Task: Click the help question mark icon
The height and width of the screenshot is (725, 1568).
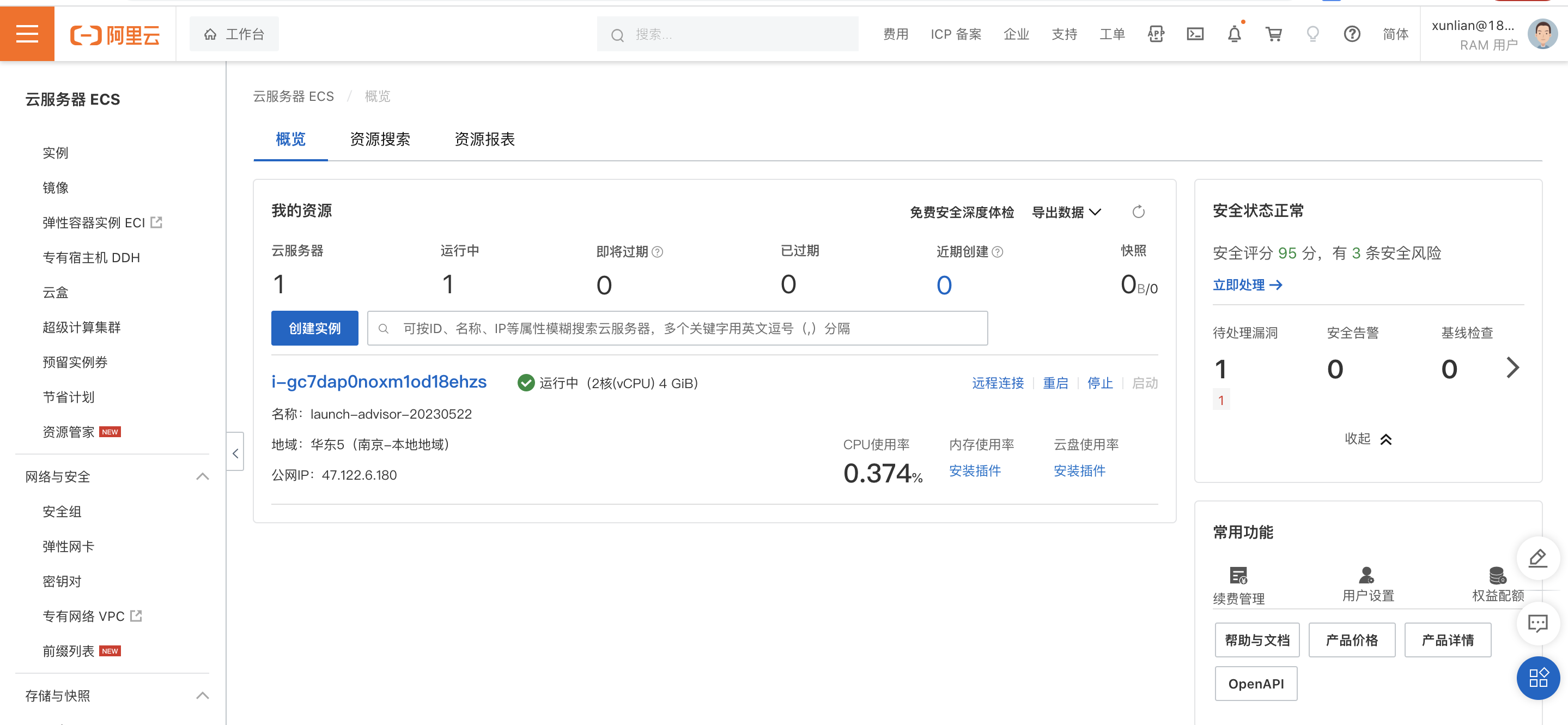Action: [1351, 34]
